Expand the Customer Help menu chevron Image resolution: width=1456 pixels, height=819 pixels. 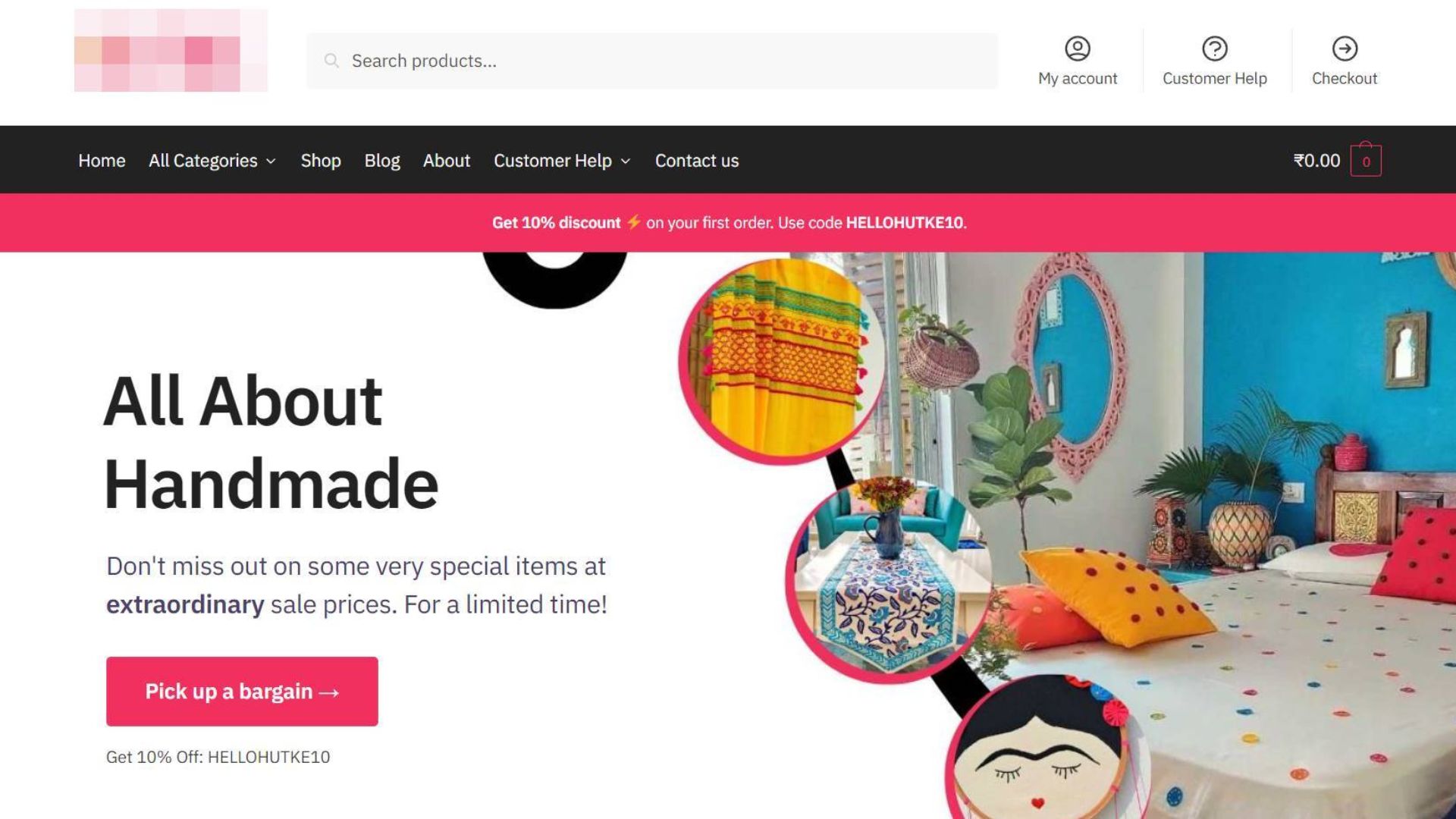click(x=626, y=162)
